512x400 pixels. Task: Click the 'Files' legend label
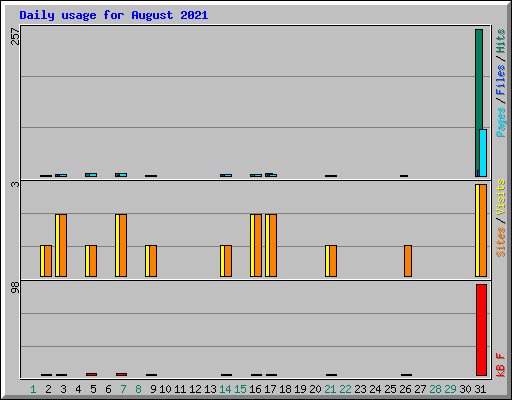pyautogui.click(x=501, y=80)
